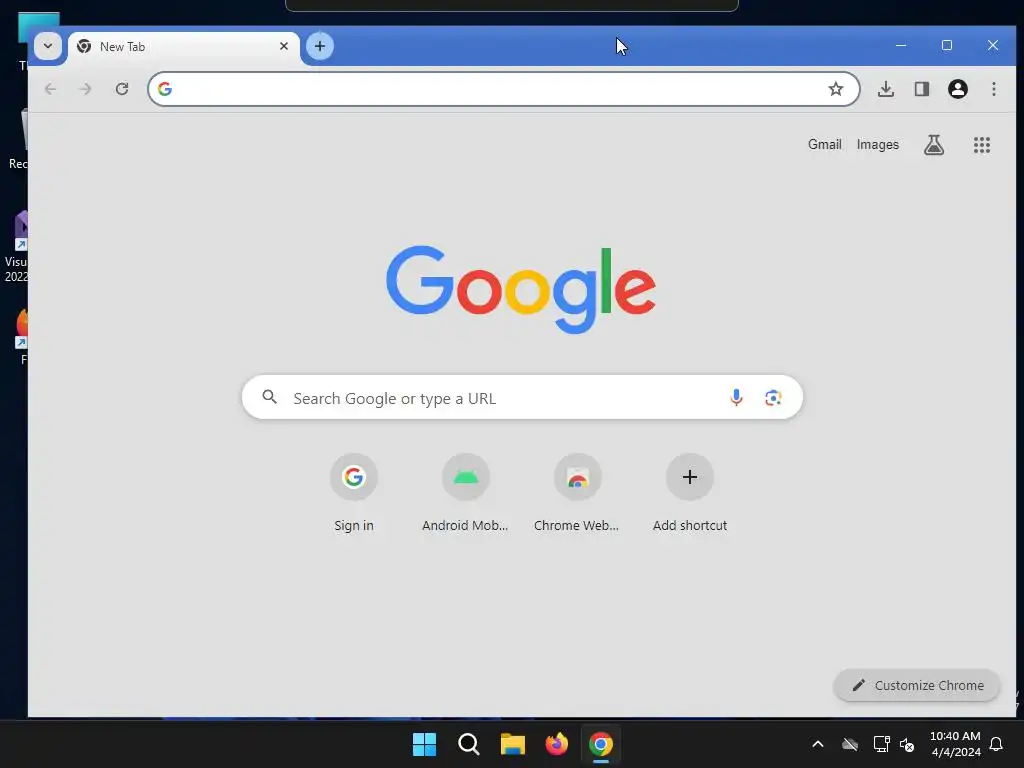The height and width of the screenshot is (768, 1024).
Task: Maximize the Chrome window
Action: coord(946,45)
